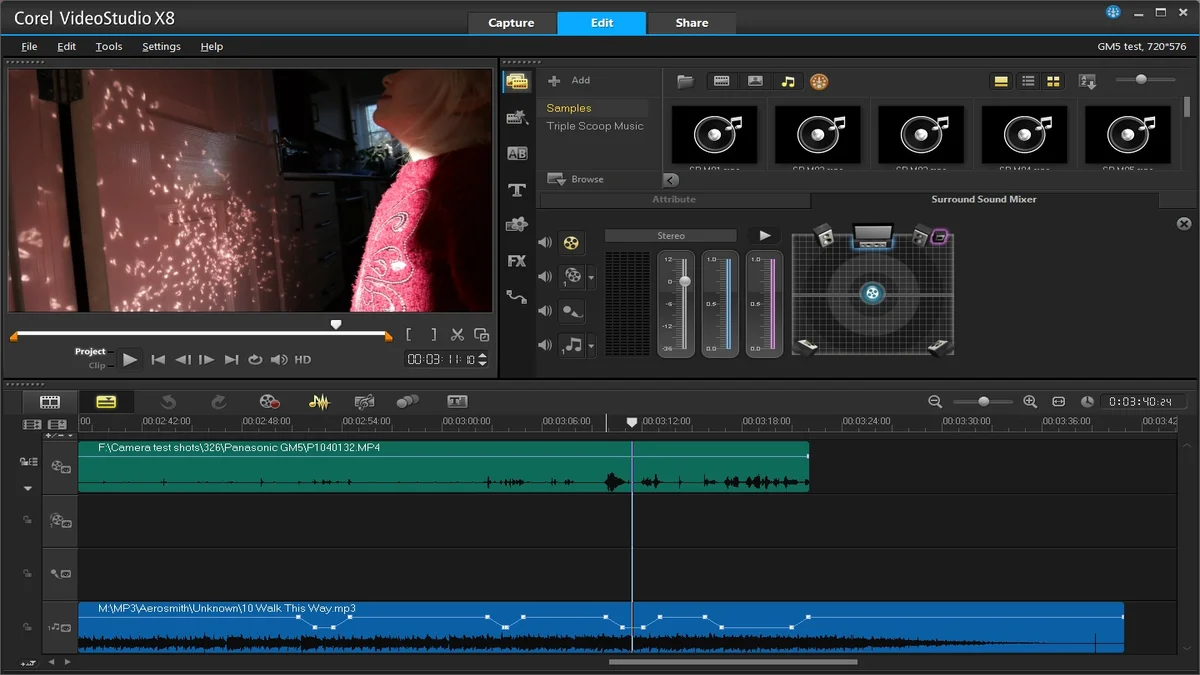Open the Instant Project library

coord(517,116)
